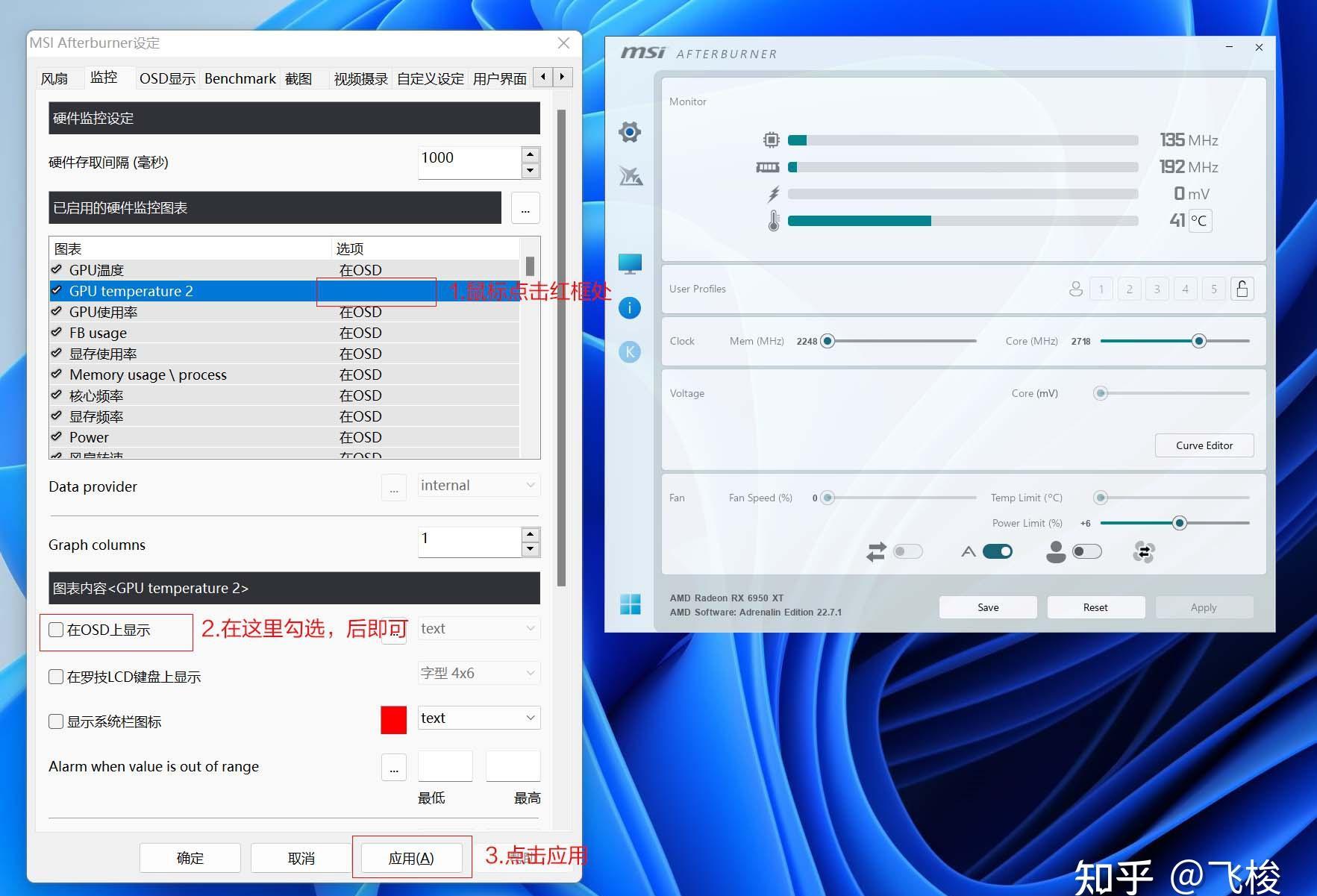The width and height of the screenshot is (1317, 896).
Task: Click the memory clock icon in Monitor
Action: point(768,167)
